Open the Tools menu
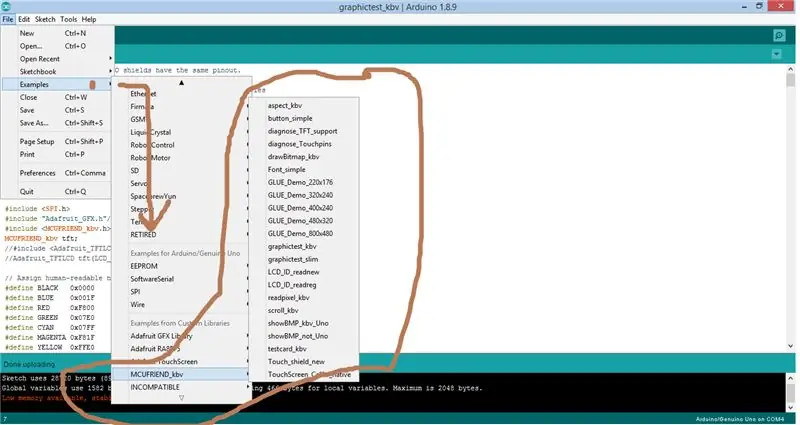Screen dimensions: 800x425 coord(68,19)
